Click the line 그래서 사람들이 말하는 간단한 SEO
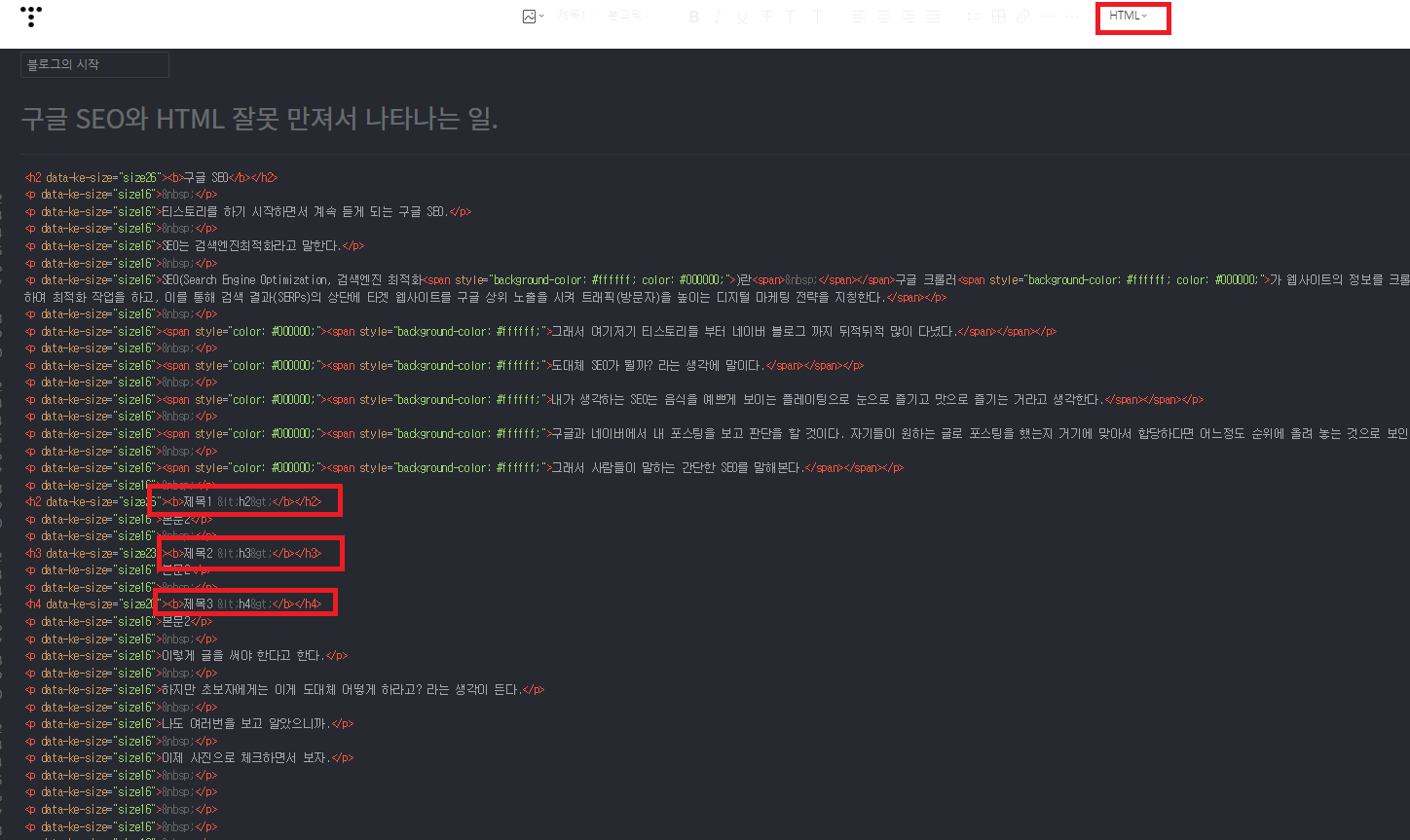This screenshot has width=1410, height=840. 464,468
